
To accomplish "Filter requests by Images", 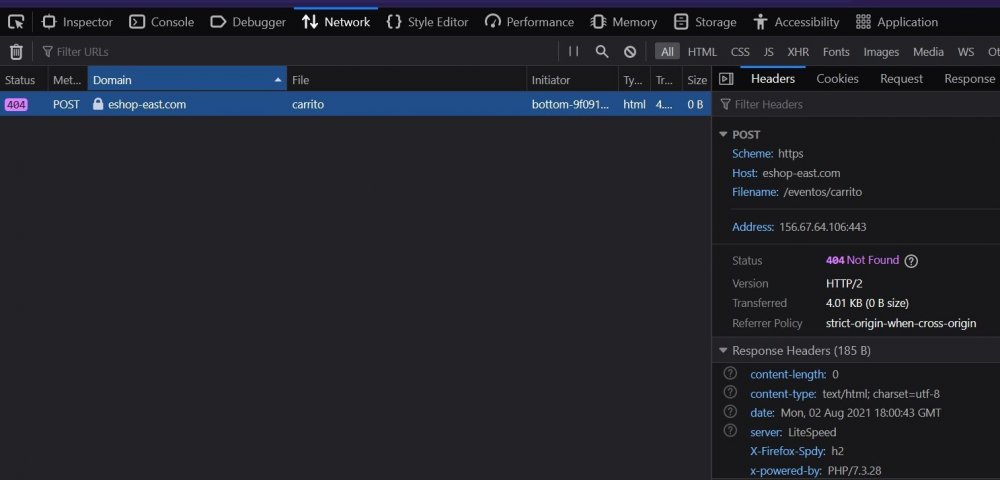I will pos(881,52).
